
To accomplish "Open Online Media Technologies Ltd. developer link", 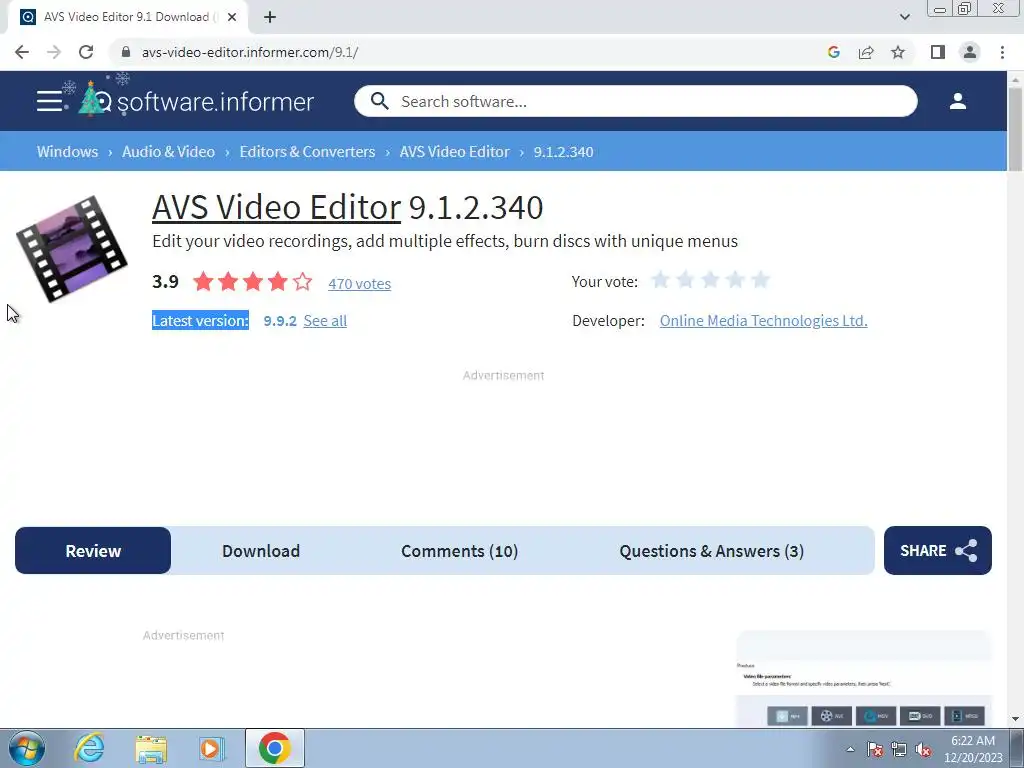I will tap(763, 321).
